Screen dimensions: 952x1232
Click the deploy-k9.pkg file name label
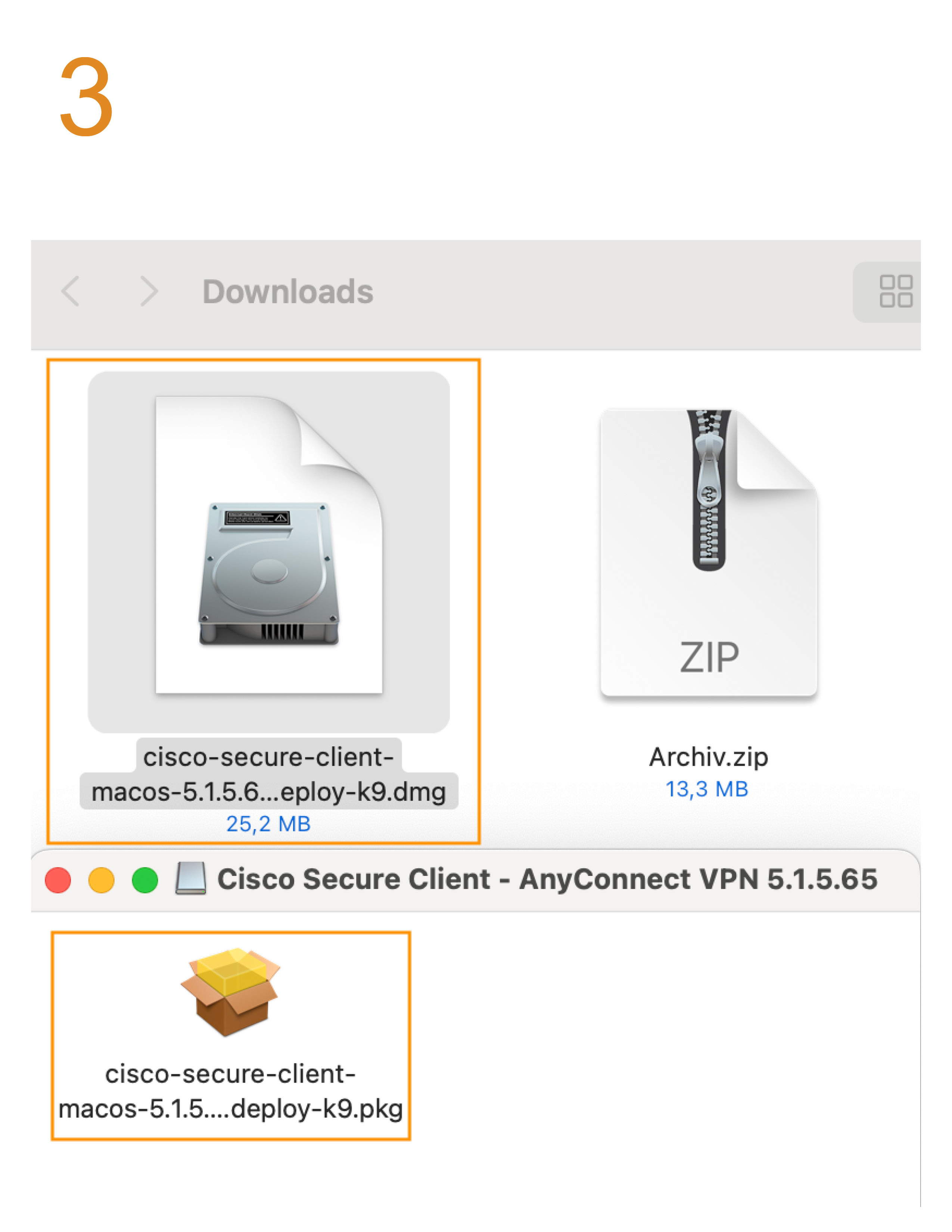[231, 1091]
